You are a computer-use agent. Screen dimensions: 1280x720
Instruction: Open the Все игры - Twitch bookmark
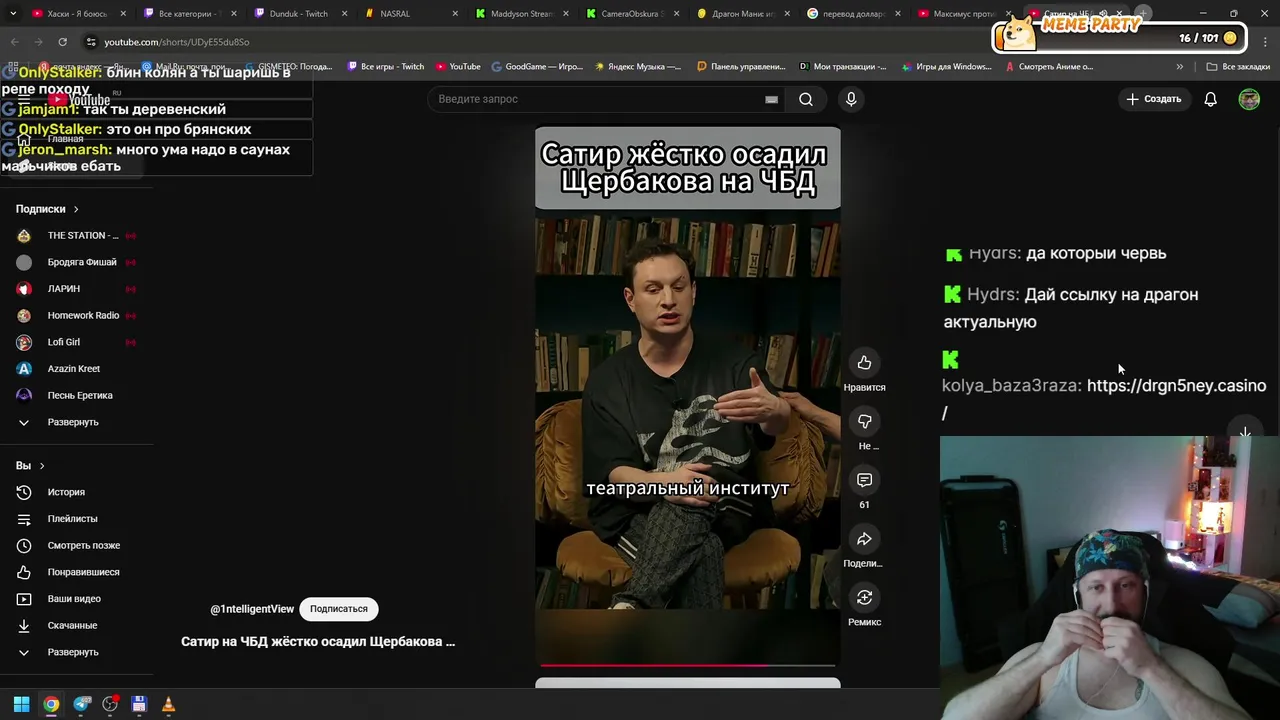click(386, 67)
